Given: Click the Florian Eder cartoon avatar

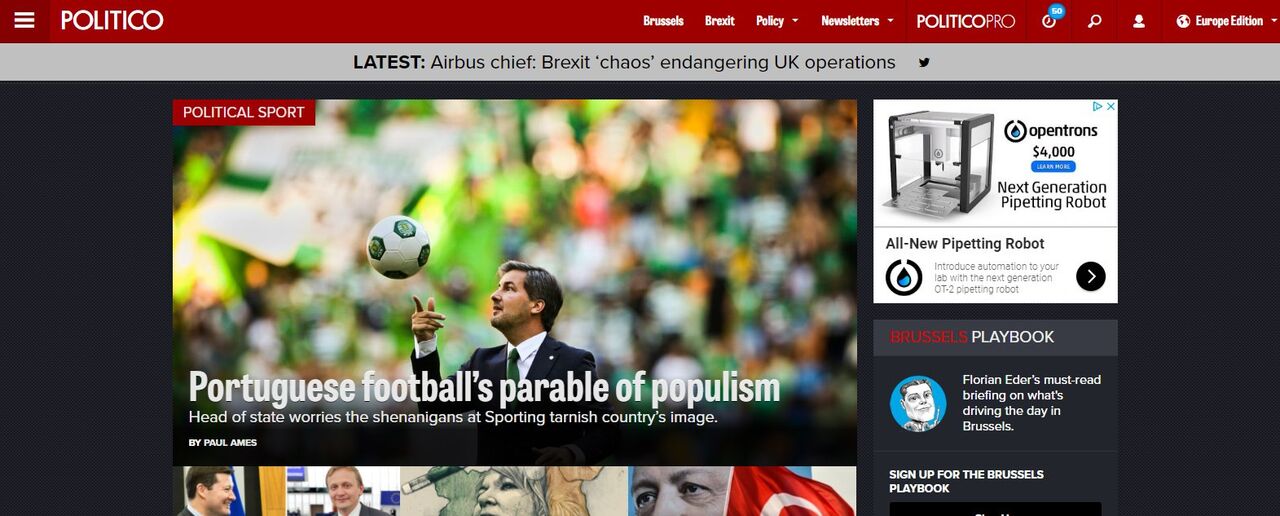Looking at the screenshot, I should 918,404.
